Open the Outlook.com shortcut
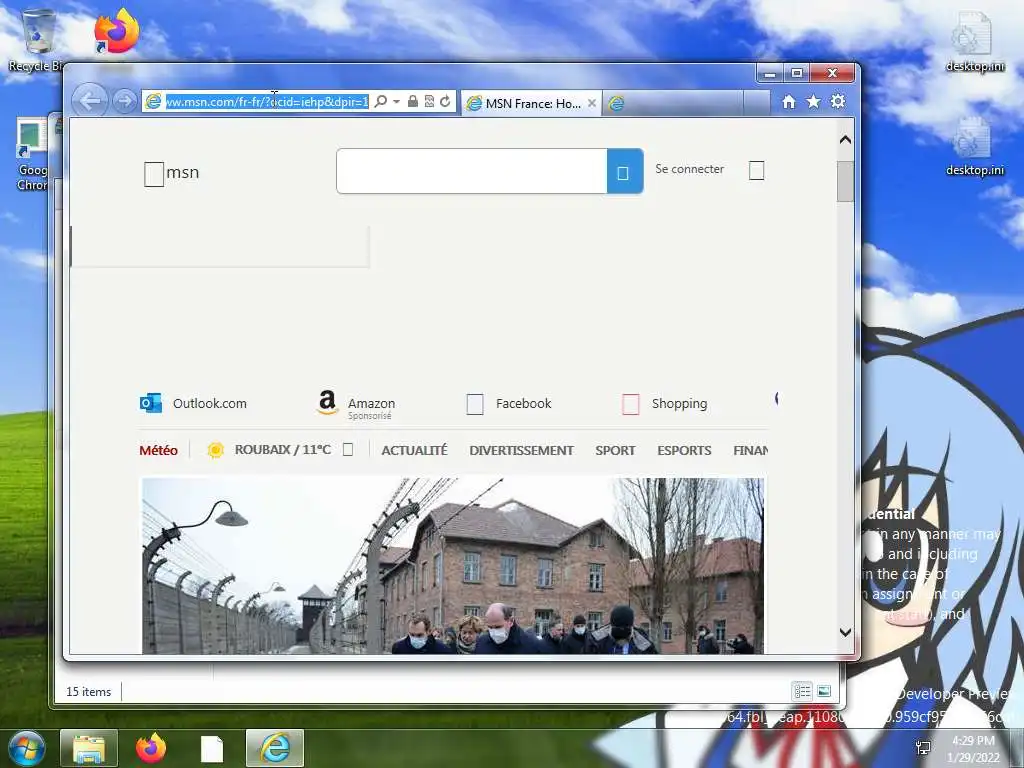 (193, 404)
